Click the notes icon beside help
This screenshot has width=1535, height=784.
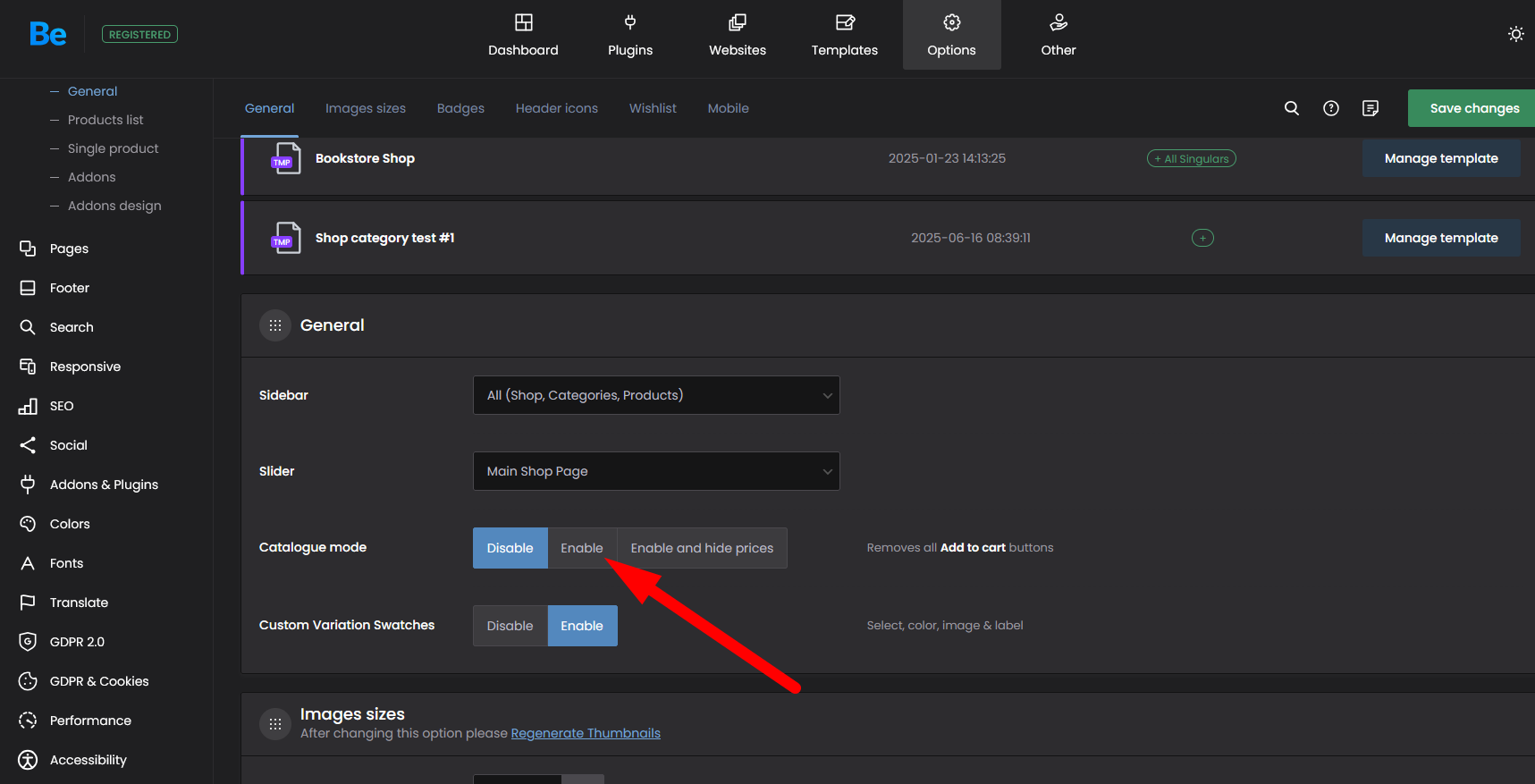1370,108
